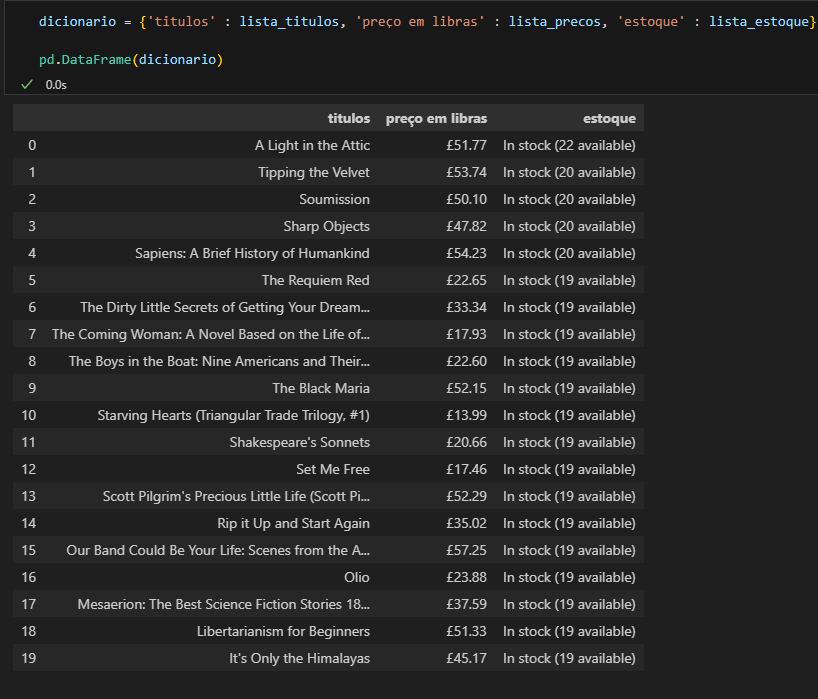This screenshot has width=818, height=699.
Task: Click the £13.99 price cell
Action: click(x=466, y=415)
